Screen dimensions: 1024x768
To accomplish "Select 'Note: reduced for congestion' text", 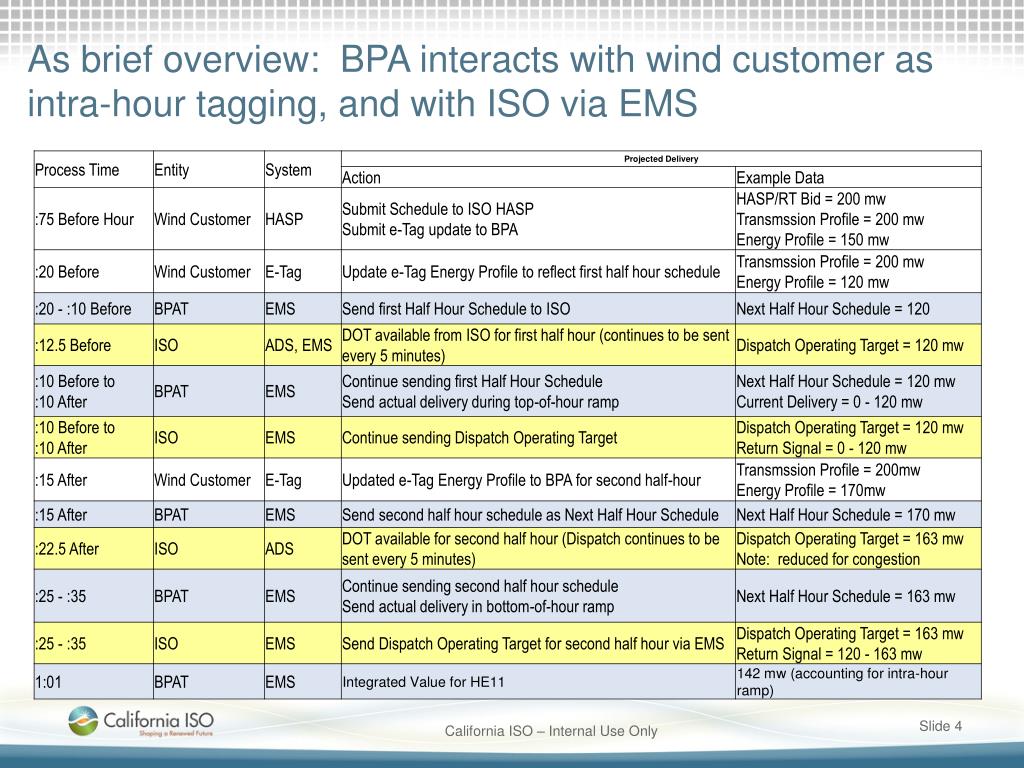I will [828, 560].
